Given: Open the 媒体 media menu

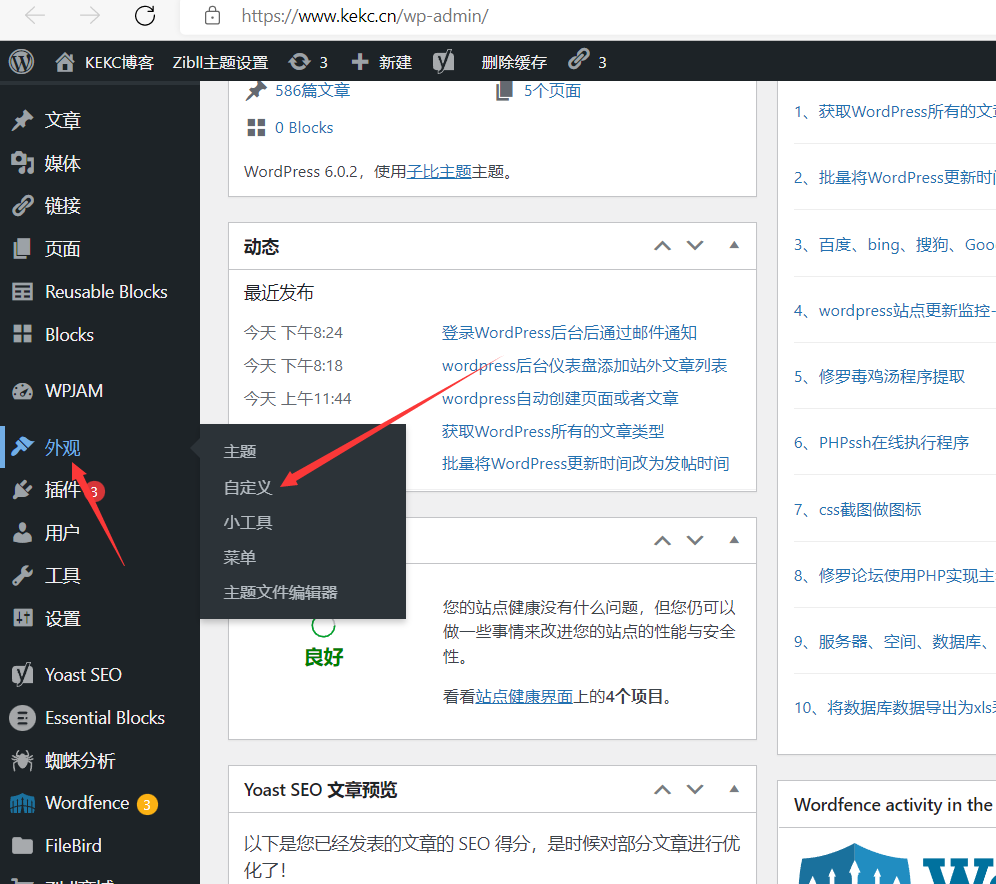Looking at the screenshot, I should click(62, 163).
